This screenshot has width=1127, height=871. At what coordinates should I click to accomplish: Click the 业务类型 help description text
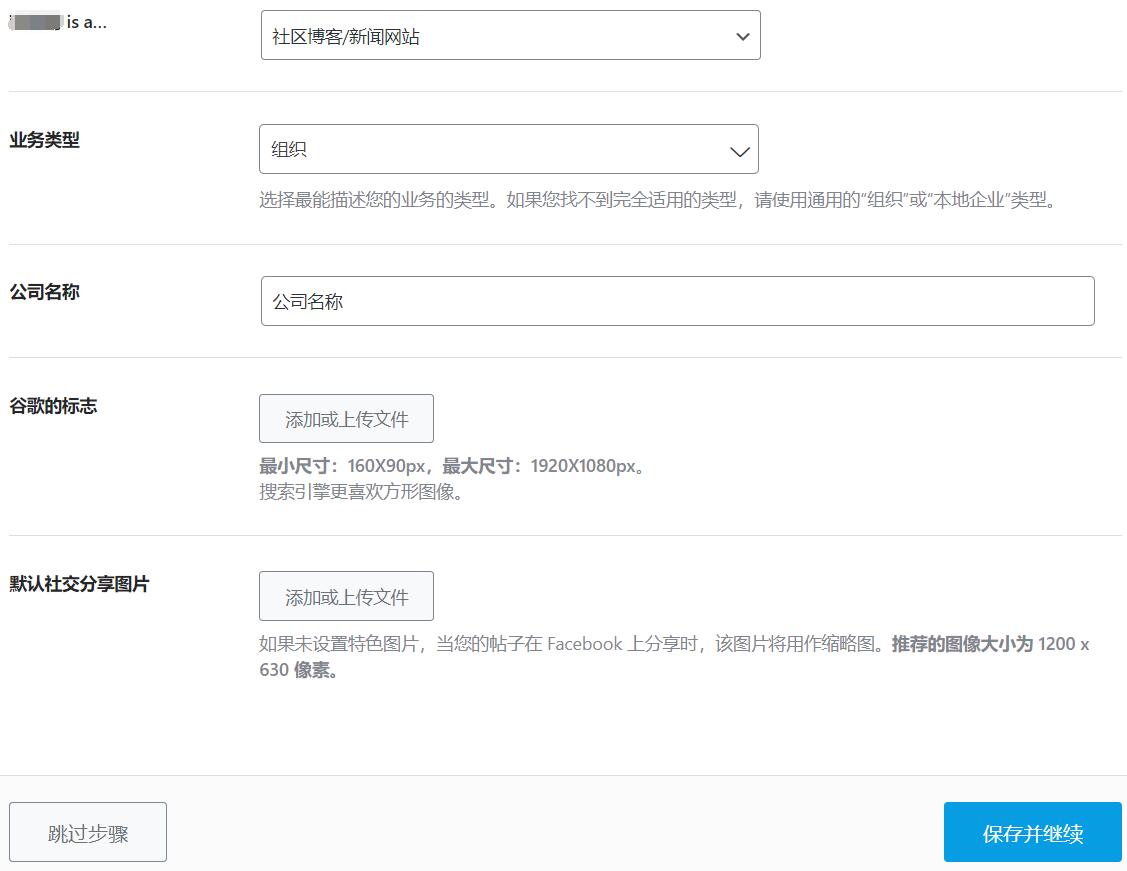point(657,200)
